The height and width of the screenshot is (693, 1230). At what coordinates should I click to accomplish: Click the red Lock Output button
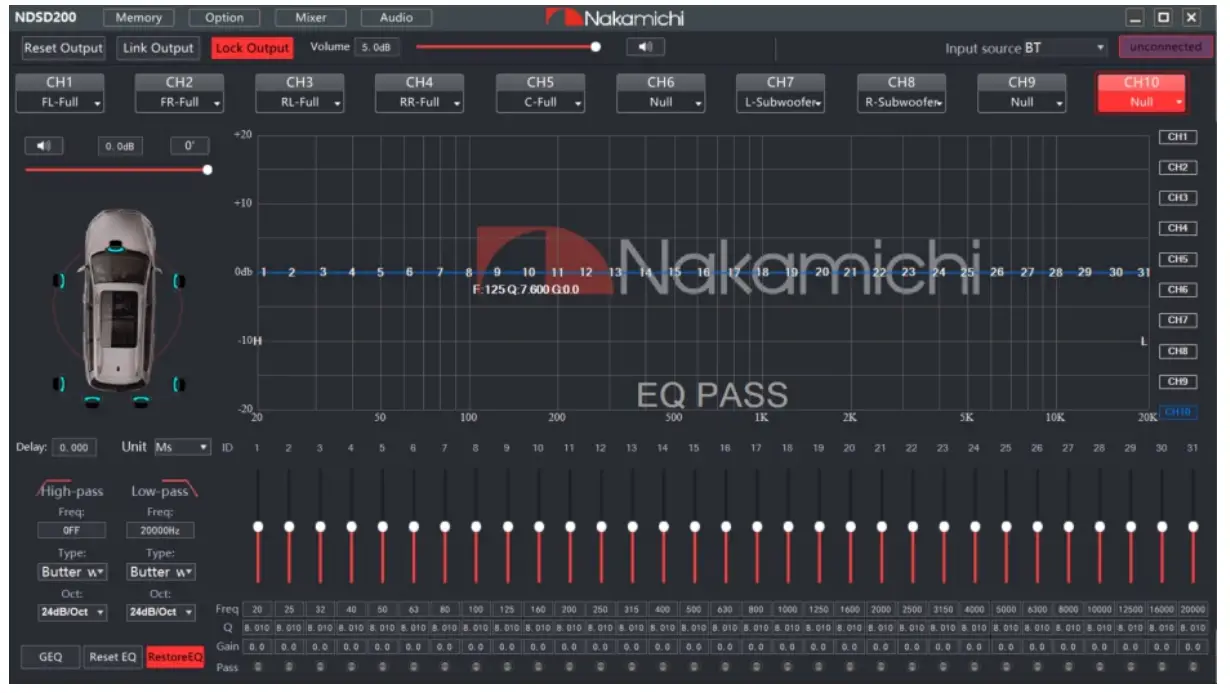click(x=252, y=48)
